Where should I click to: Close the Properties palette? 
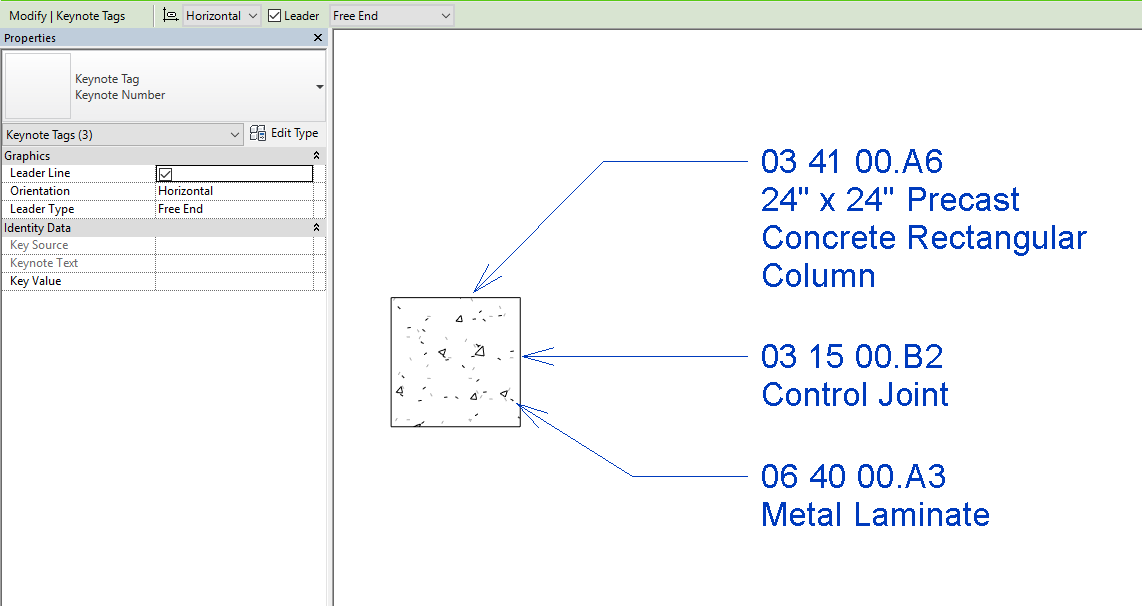point(318,38)
